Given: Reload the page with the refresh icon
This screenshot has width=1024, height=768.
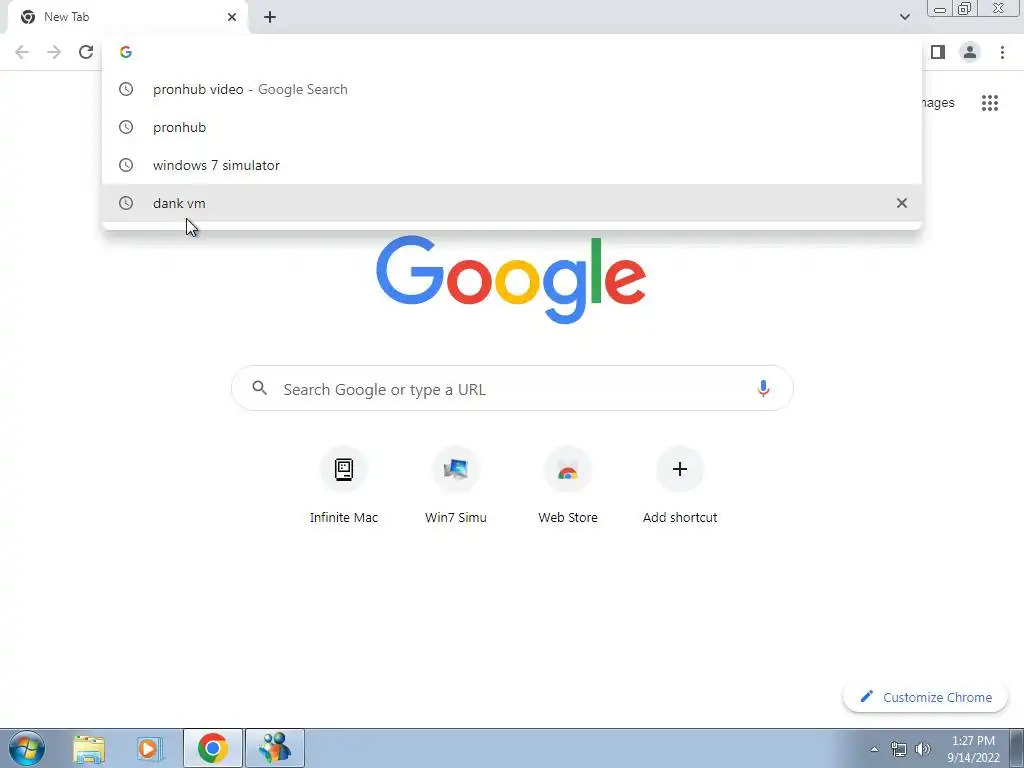Looking at the screenshot, I should (86, 52).
